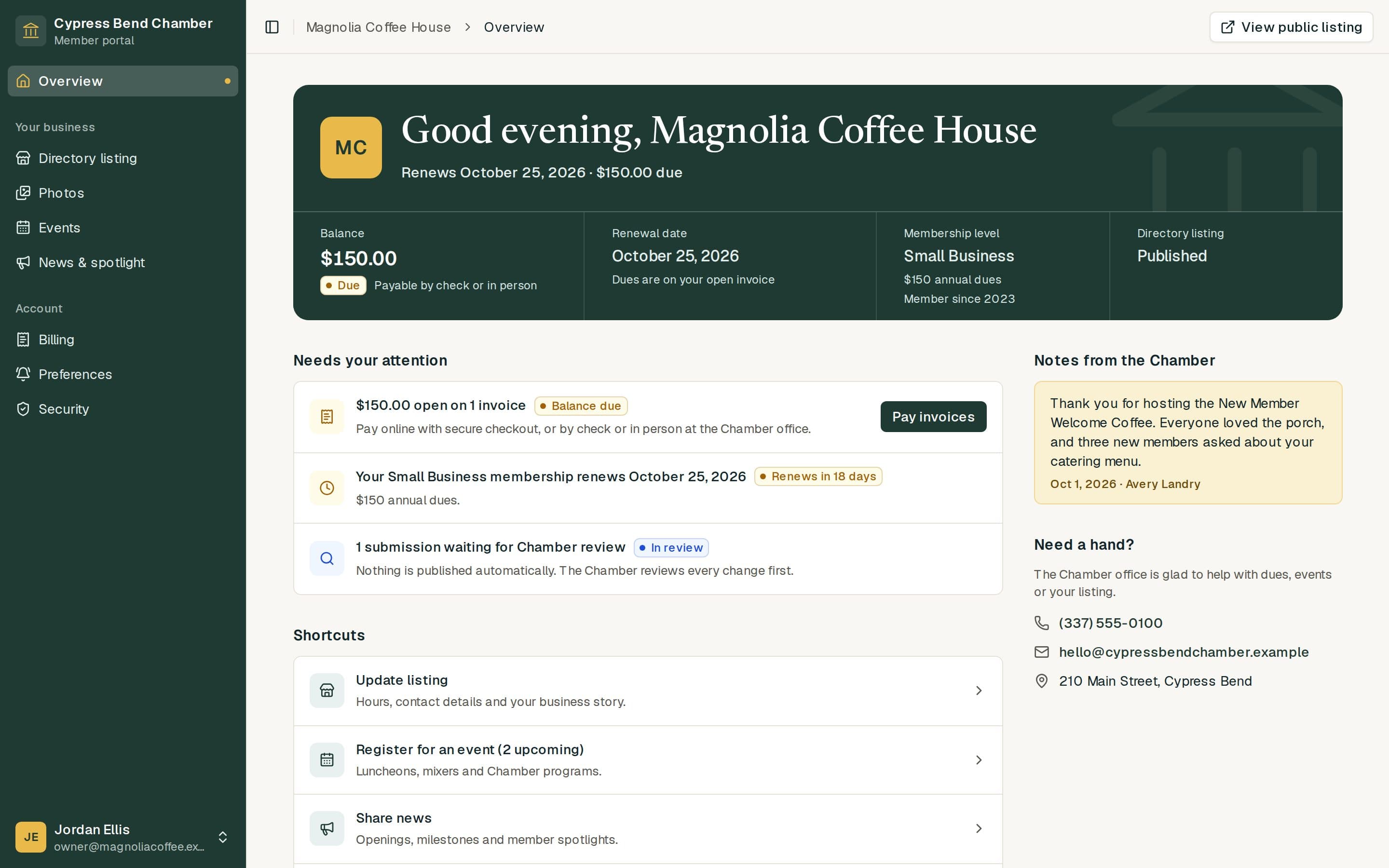The width and height of the screenshot is (1389, 868).
Task: Click the 210 Main Street, Cypress Bend address
Action: pyautogui.click(x=1155, y=681)
